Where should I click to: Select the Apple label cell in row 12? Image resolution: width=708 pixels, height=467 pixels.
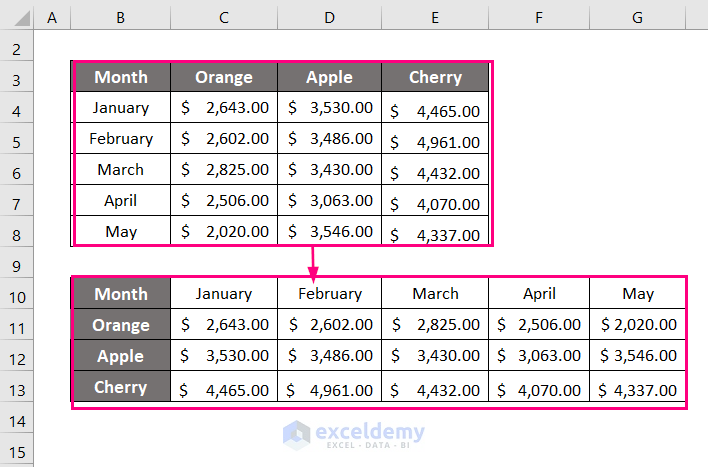tap(120, 356)
